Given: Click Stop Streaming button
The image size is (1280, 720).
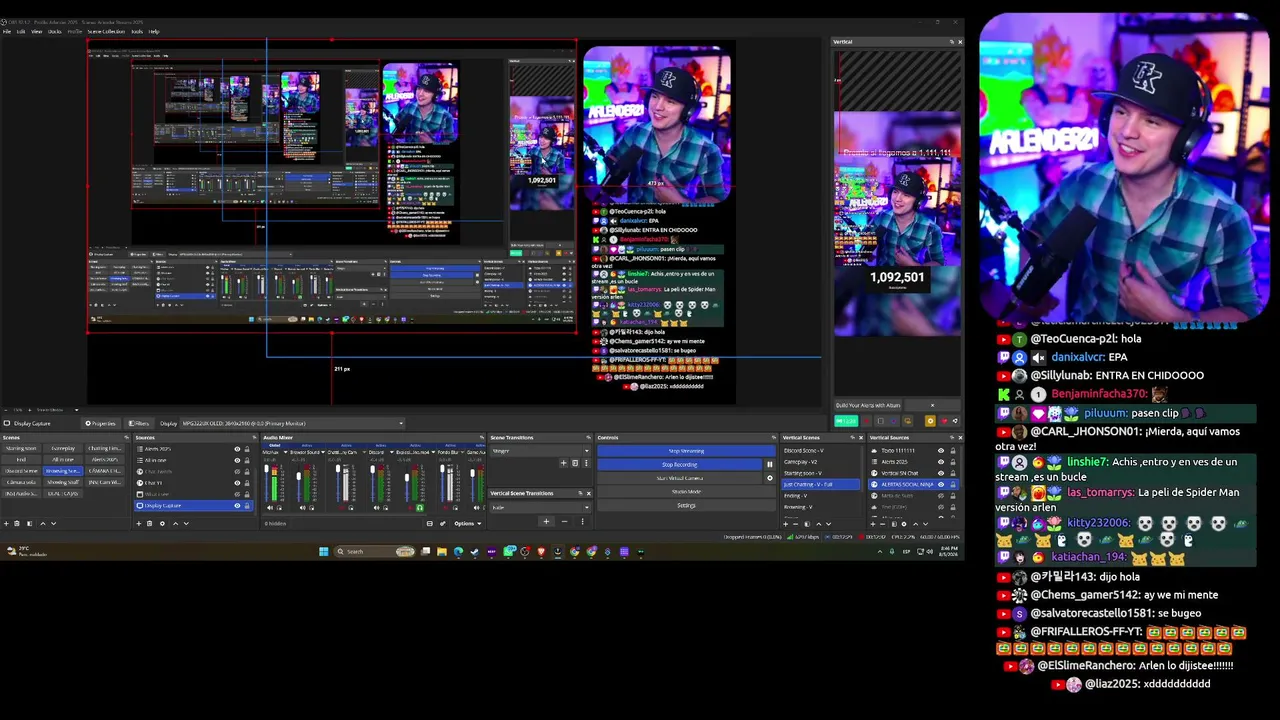Looking at the screenshot, I should (x=686, y=451).
